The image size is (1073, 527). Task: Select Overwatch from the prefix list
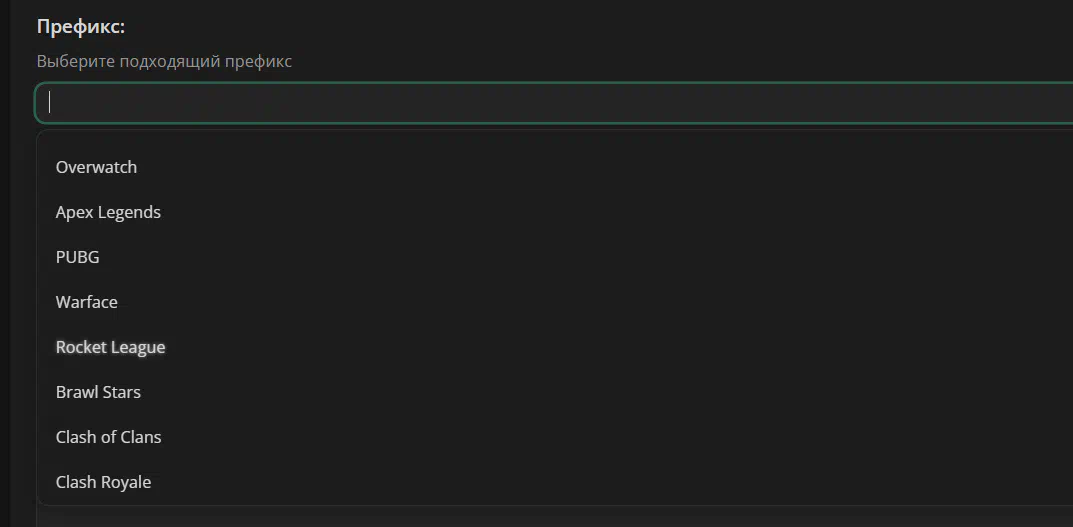coord(96,167)
